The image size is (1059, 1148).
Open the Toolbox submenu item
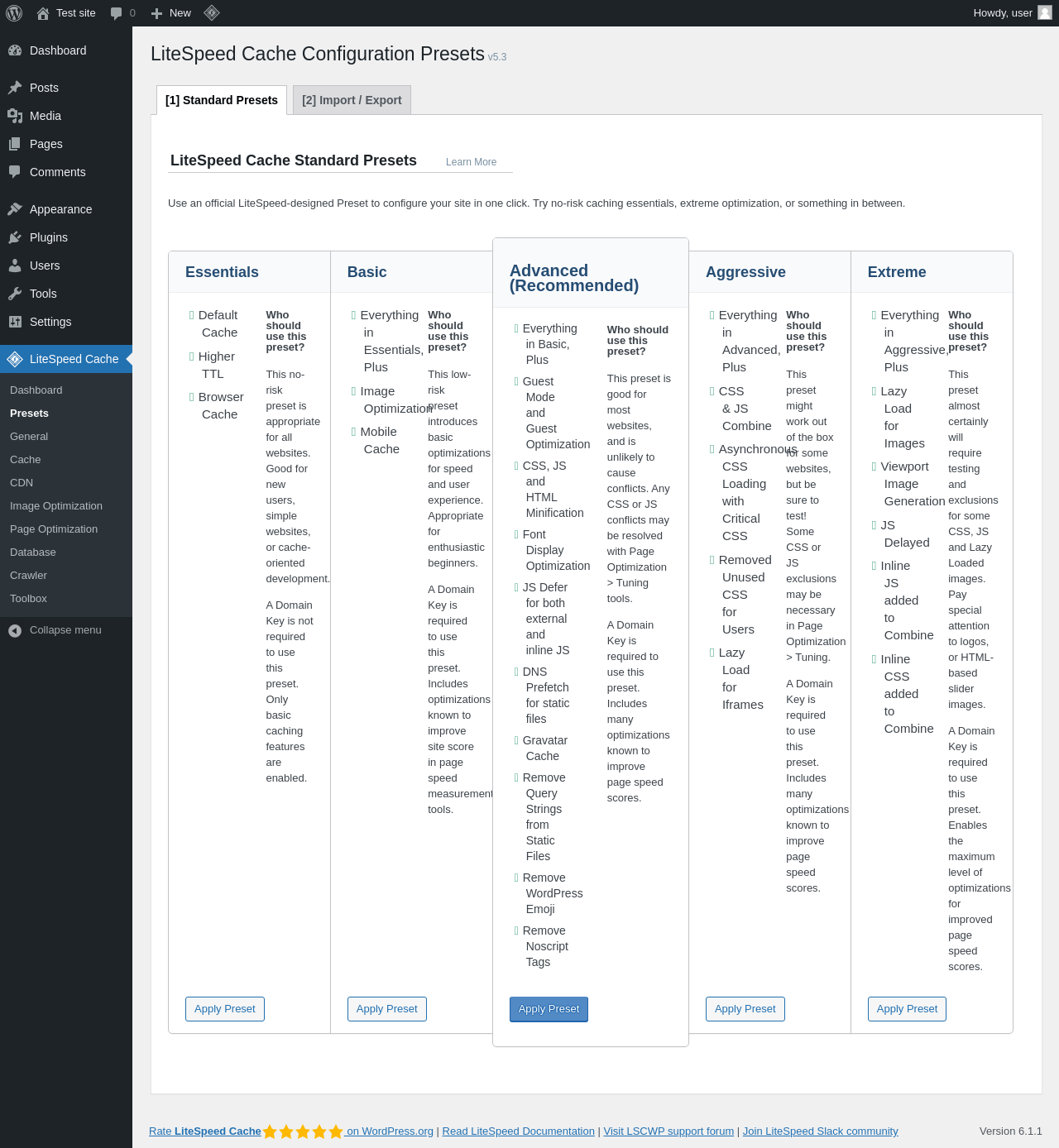click(x=28, y=599)
